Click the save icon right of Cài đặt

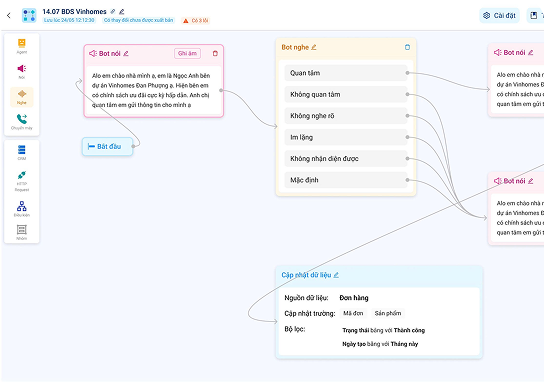[534, 15]
